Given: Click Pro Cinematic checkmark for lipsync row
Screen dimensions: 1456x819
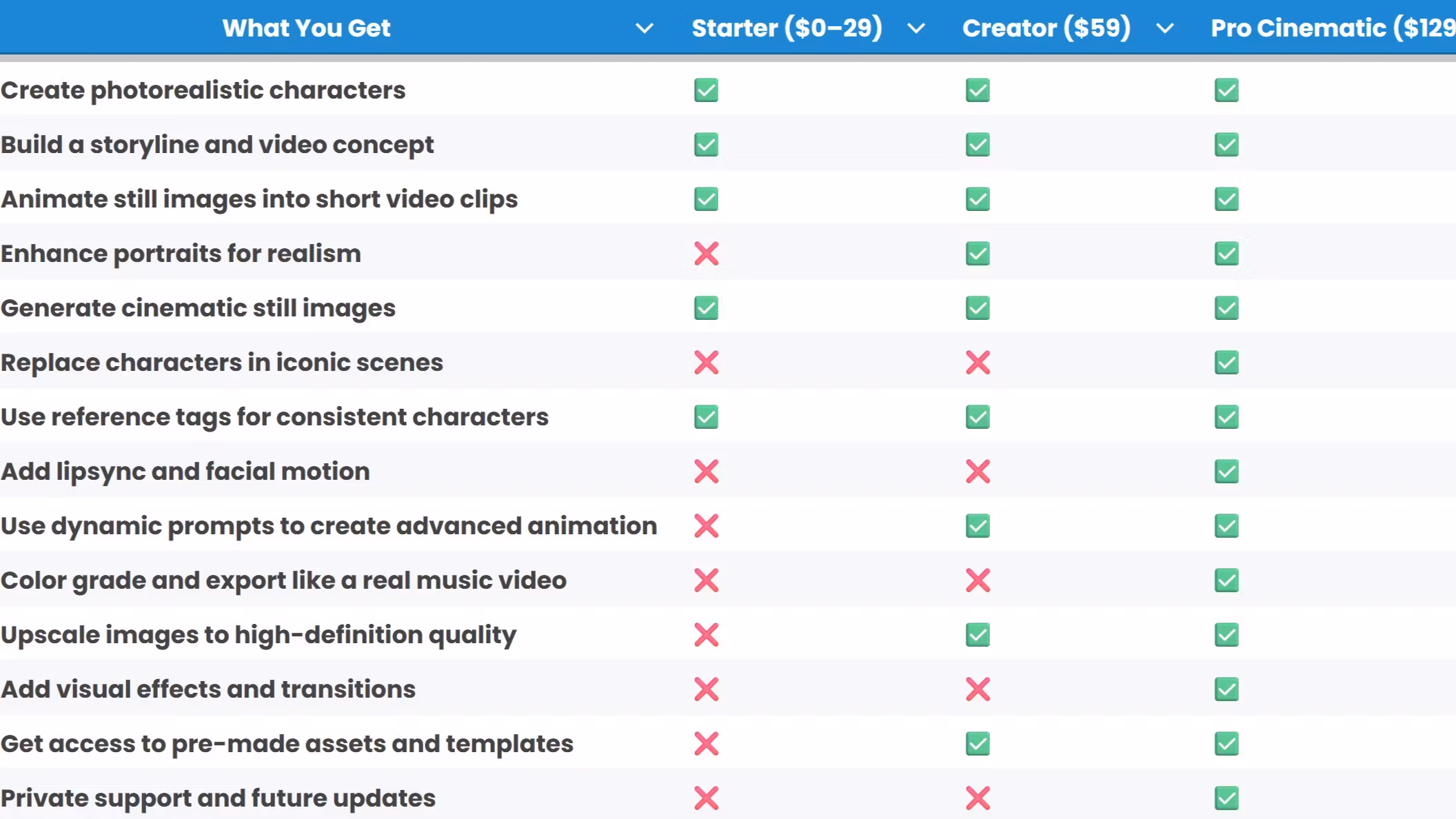Looking at the screenshot, I should pos(1226,472).
